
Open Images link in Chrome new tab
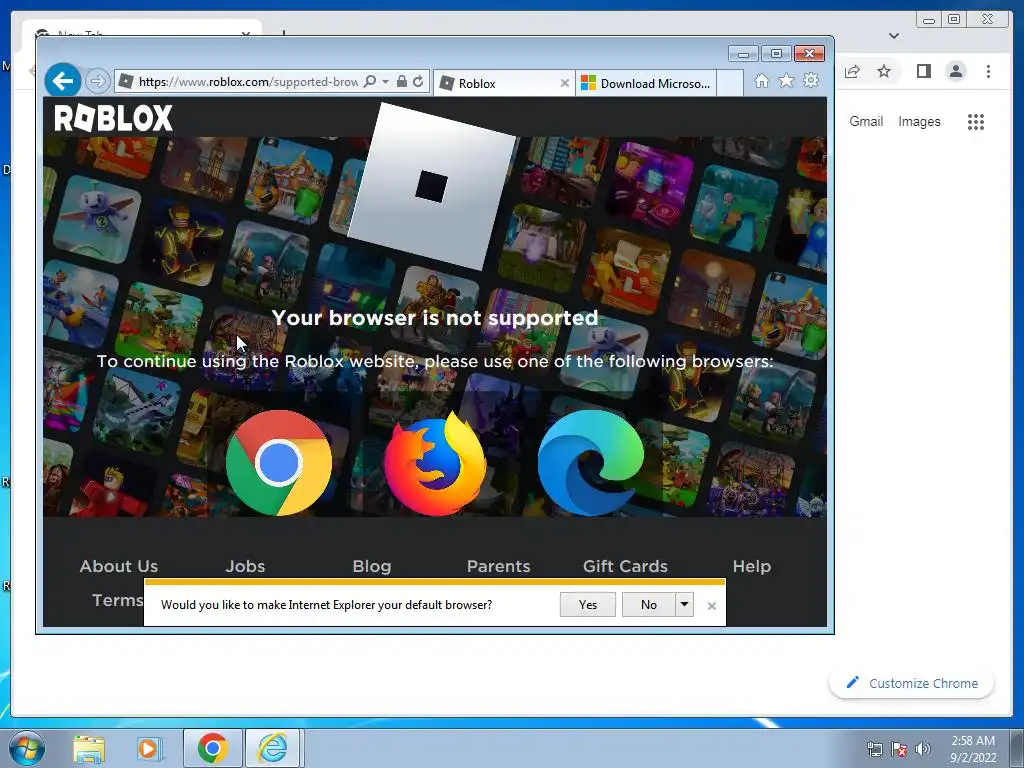coord(919,121)
